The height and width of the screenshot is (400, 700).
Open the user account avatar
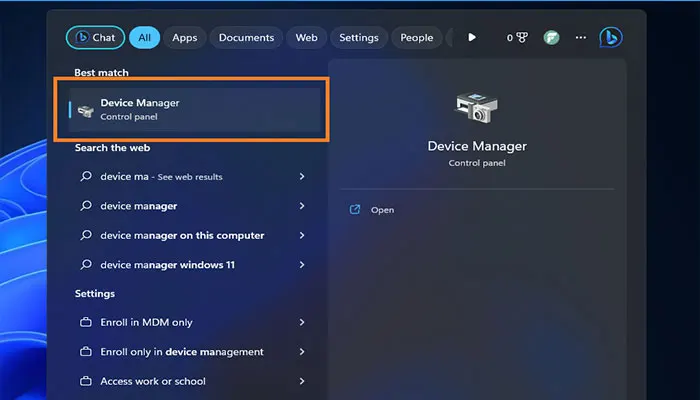[551, 38]
